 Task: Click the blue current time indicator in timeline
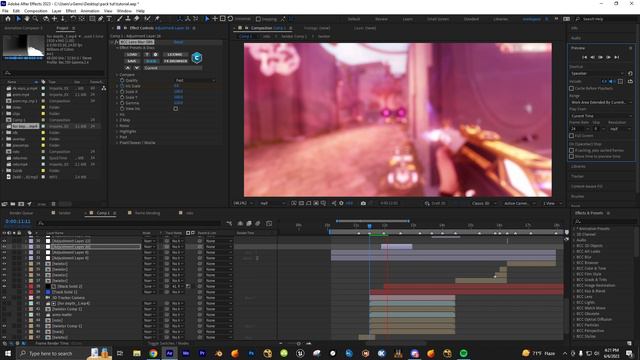click(370, 226)
